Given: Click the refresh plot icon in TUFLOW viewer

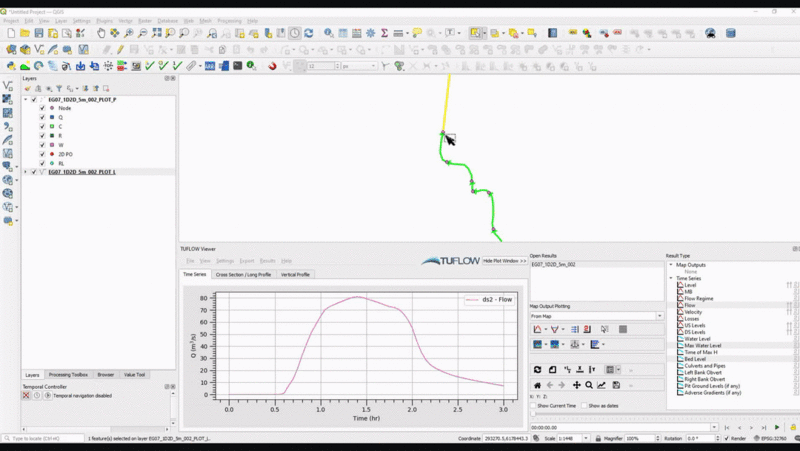Looking at the screenshot, I should (x=537, y=370).
